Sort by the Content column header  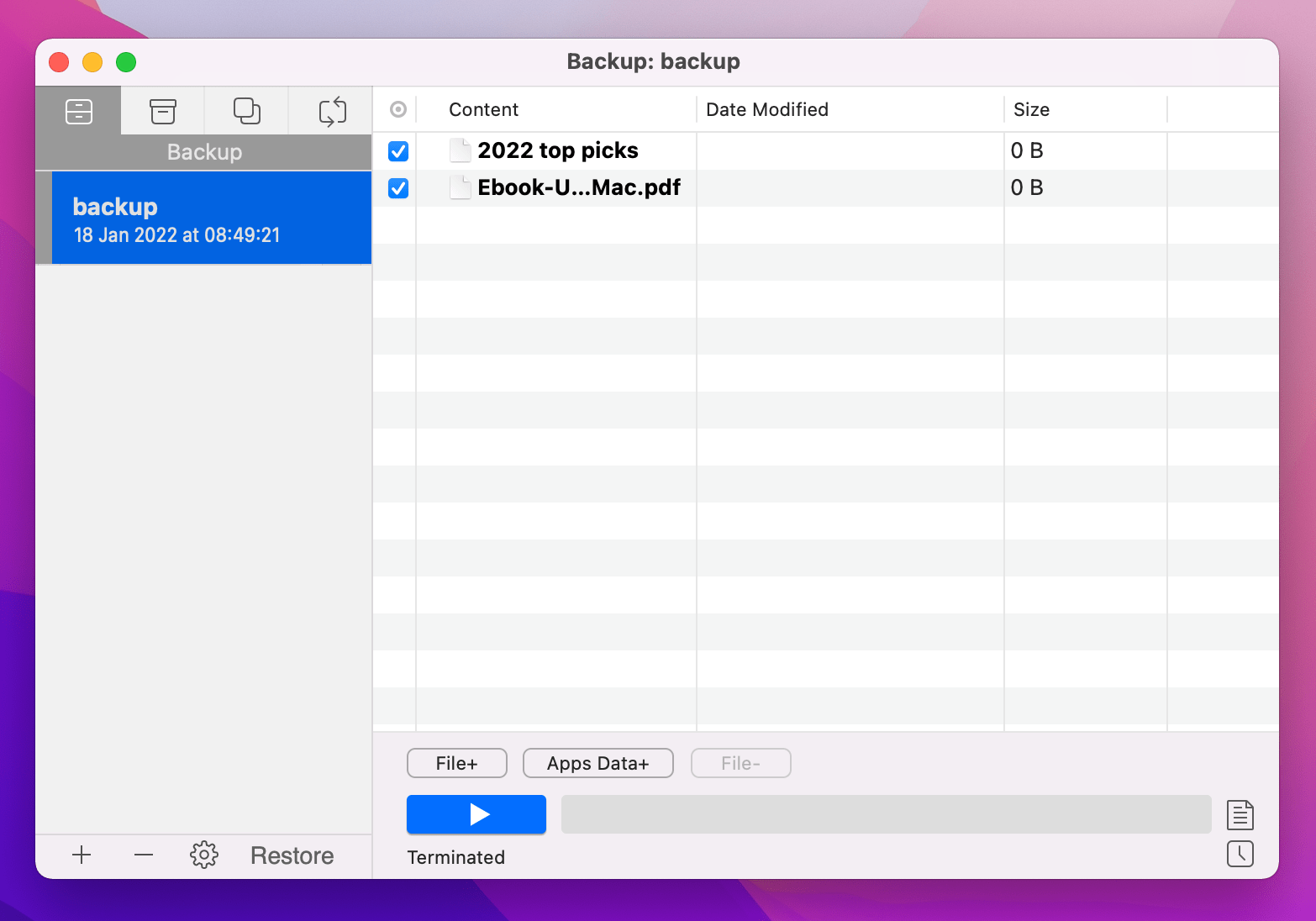coord(484,109)
